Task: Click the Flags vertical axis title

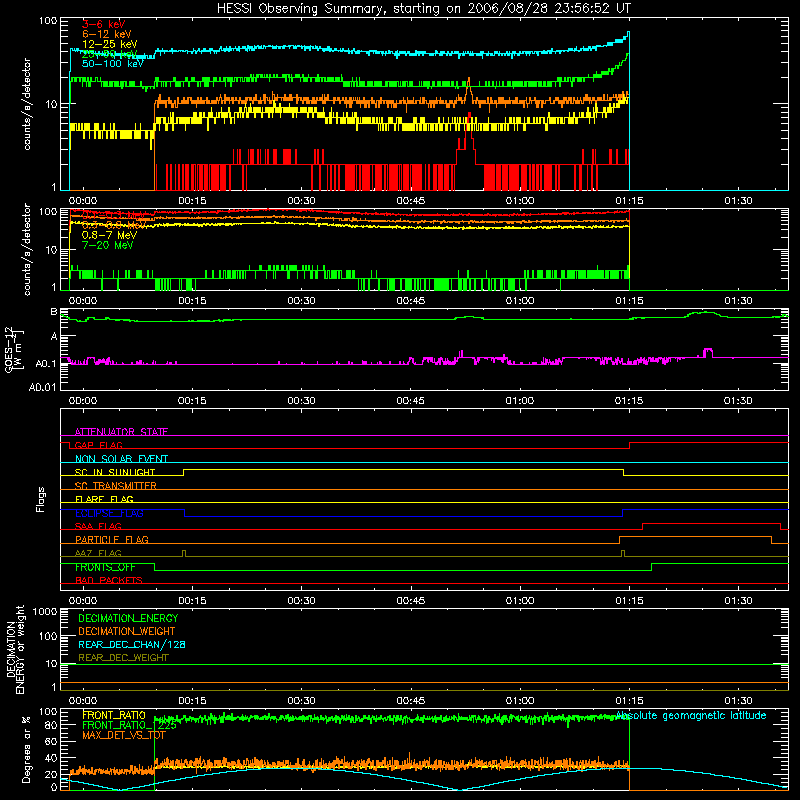Action: [41, 499]
